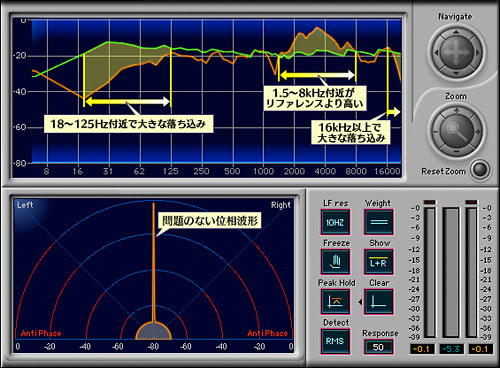Screen dimensions: 500x368
Task: Click the Reset Zoom round button
Action: pos(480,170)
